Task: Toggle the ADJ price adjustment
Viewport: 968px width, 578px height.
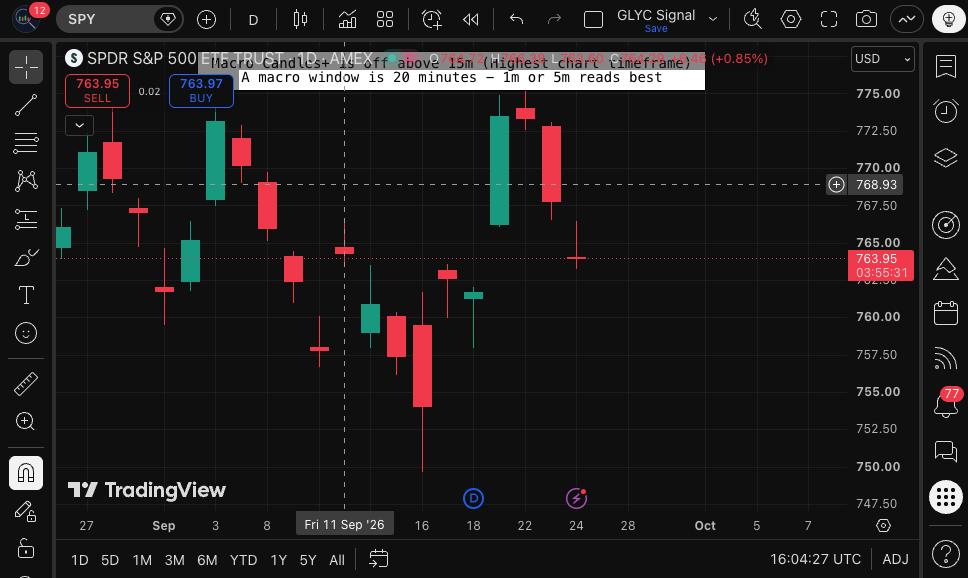Action: pyautogui.click(x=895, y=559)
